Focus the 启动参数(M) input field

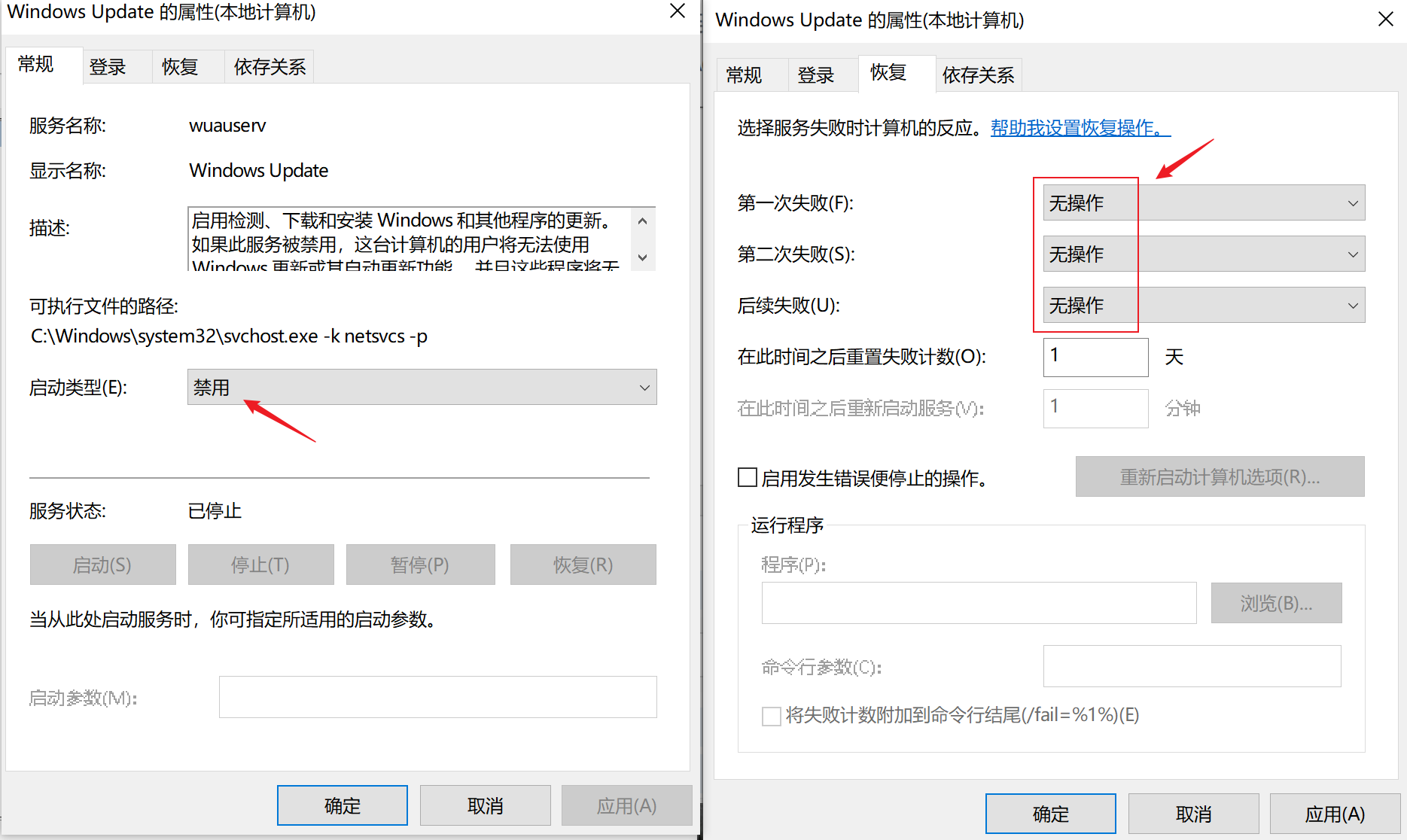tap(437, 697)
